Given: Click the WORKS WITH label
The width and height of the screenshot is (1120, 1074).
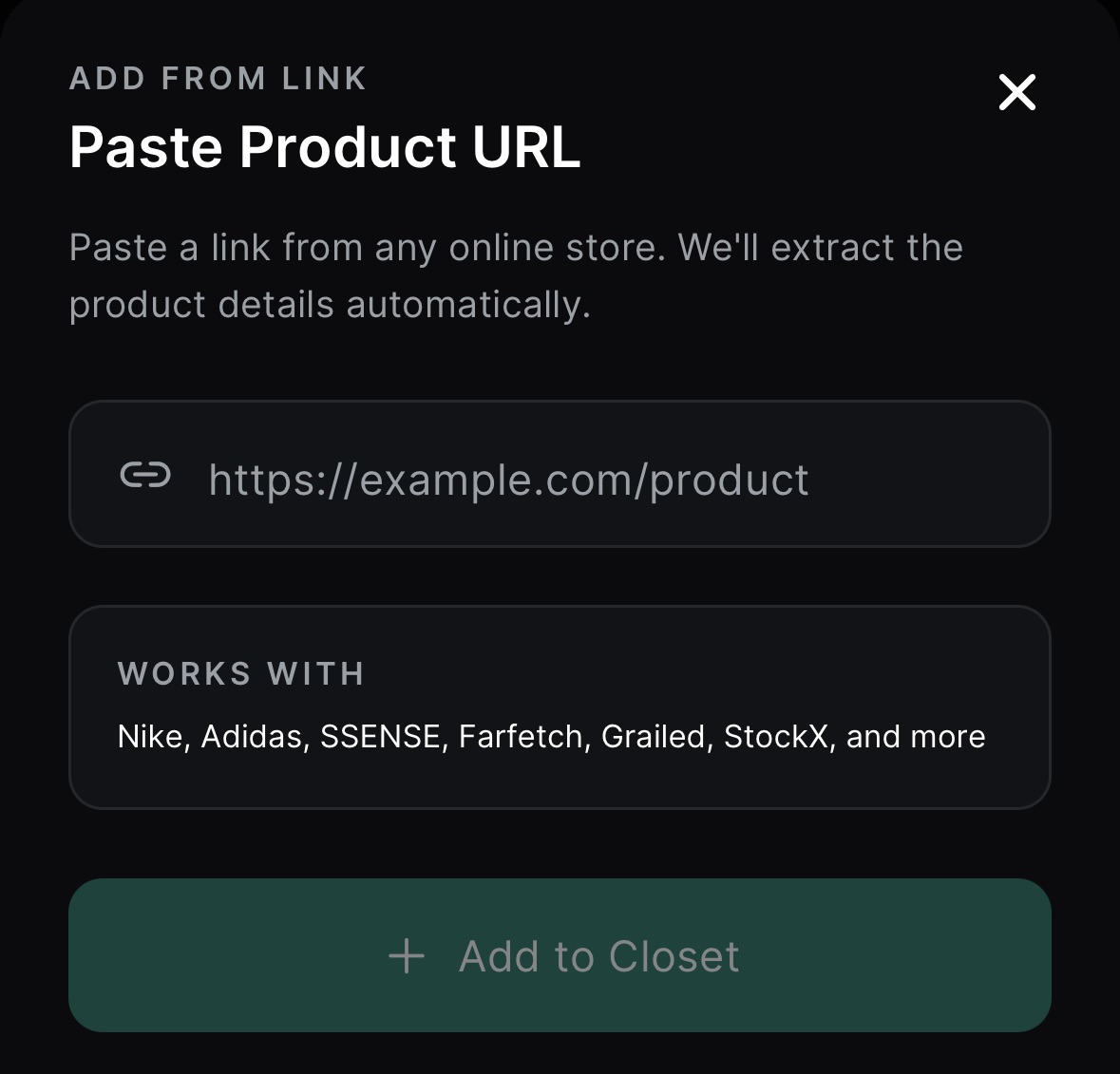Looking at the screenshot, I should (x=241, y=673).
